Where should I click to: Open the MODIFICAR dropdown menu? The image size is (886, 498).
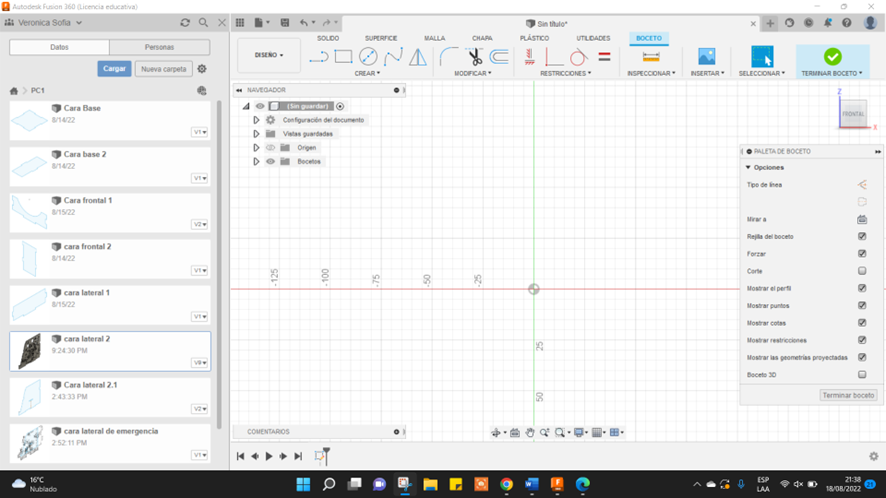pyautogui.click(x=473, y=73)
